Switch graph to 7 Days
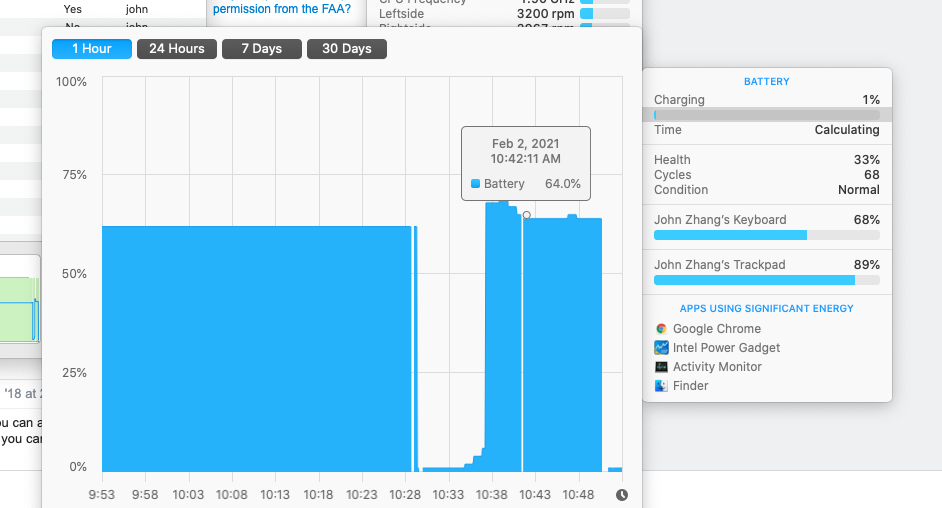942x508 pixels. click(262, 49)
